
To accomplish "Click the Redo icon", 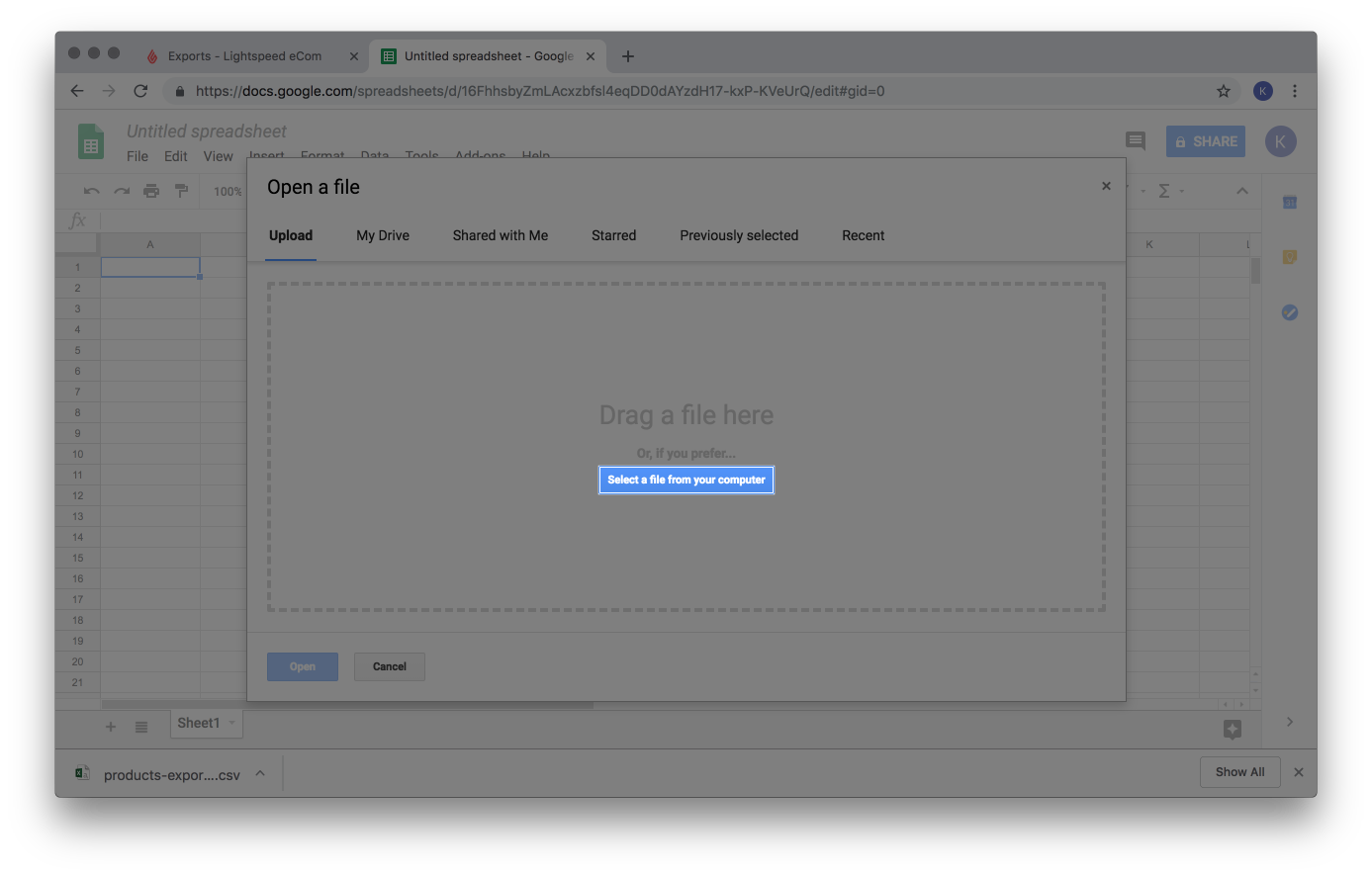I will click(x=122, y=191).
